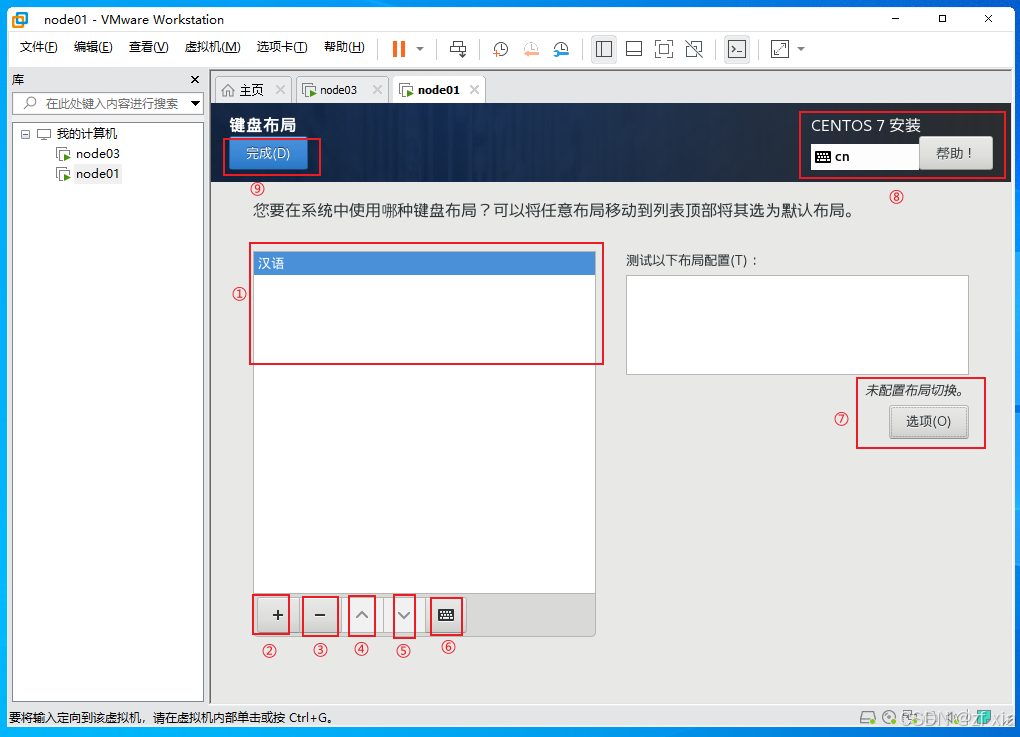Click the 帮助！ help button
Screen dimensions: 1020x737
pos(956,154)
